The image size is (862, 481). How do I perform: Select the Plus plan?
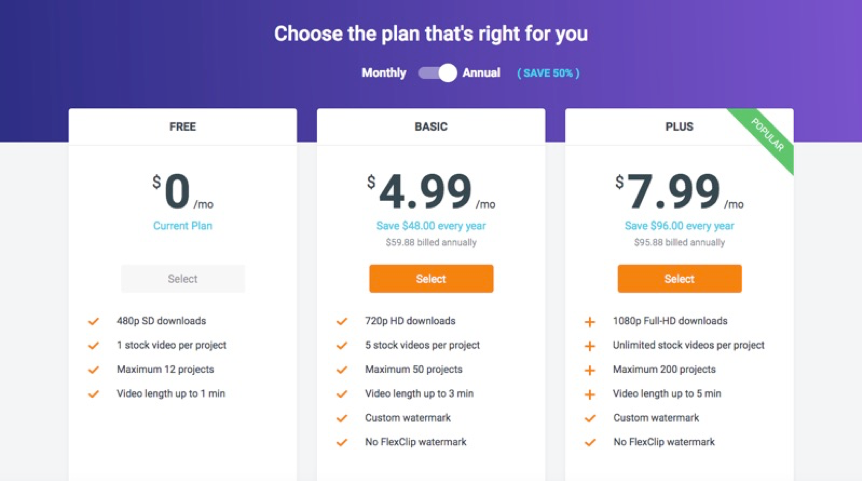[679, 279]
